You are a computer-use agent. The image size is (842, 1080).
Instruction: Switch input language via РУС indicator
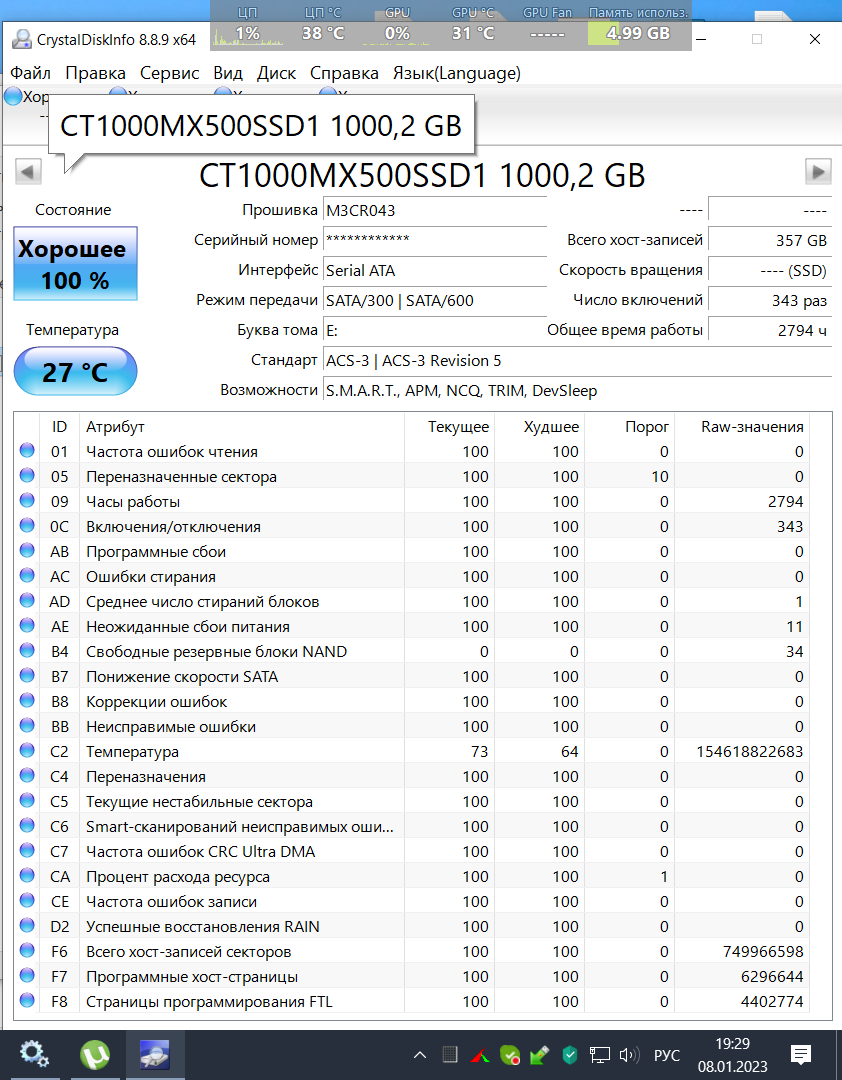tap(667, 1055)
